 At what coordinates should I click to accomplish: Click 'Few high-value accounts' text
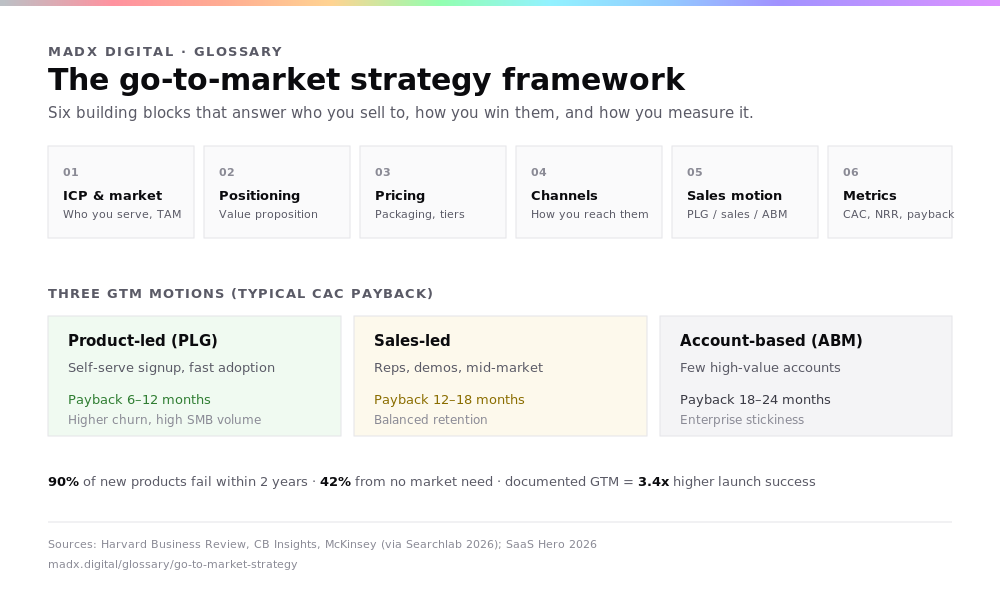[760, 368]
